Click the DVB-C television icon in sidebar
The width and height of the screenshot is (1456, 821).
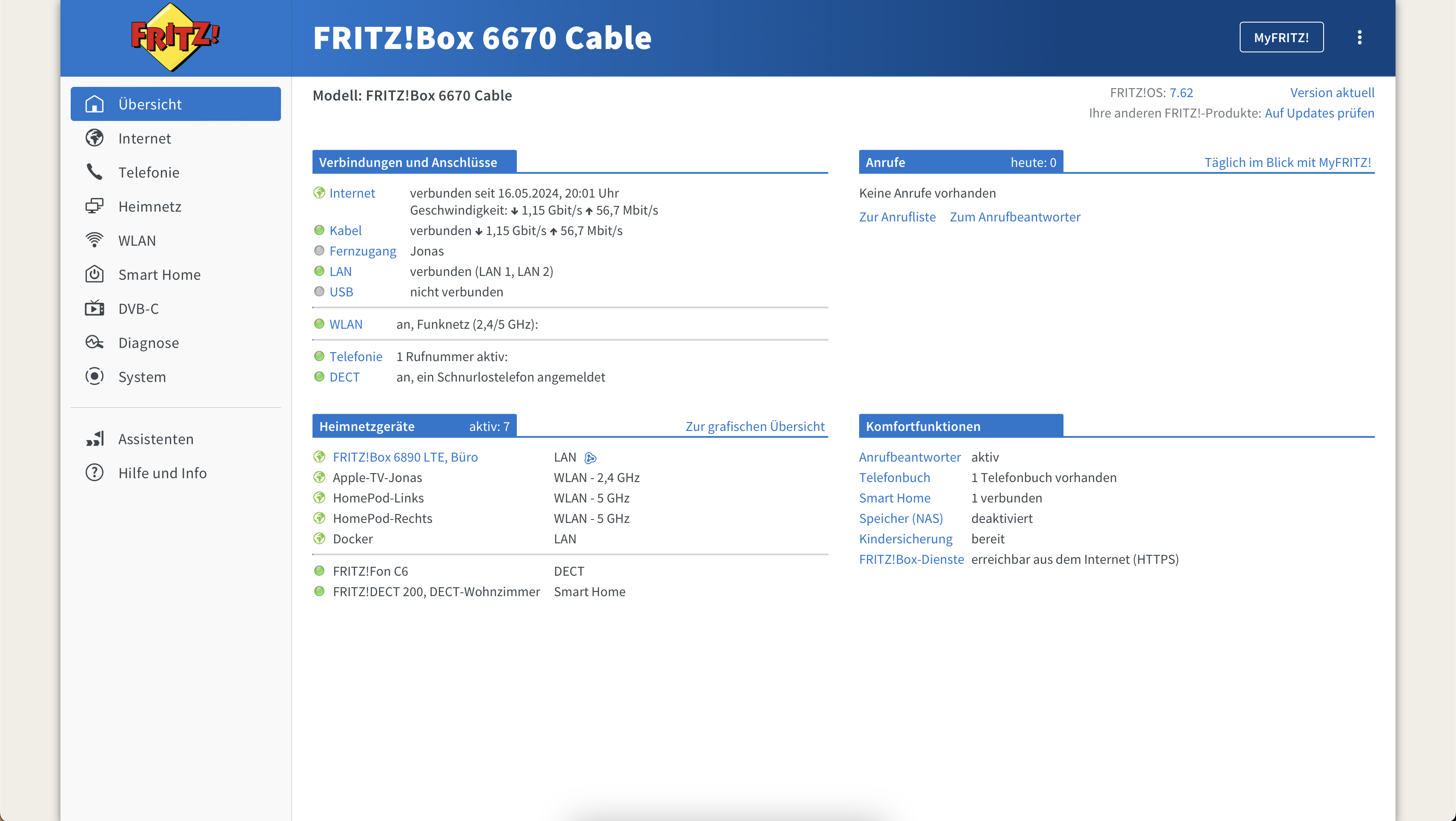coord(95,308)
